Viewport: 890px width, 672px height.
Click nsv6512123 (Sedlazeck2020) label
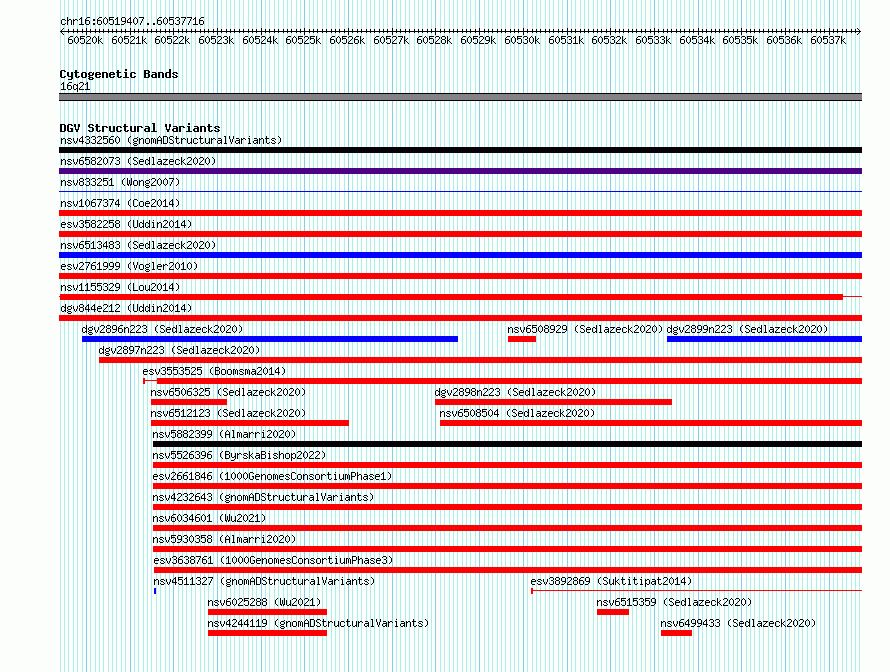coord(228,413)
